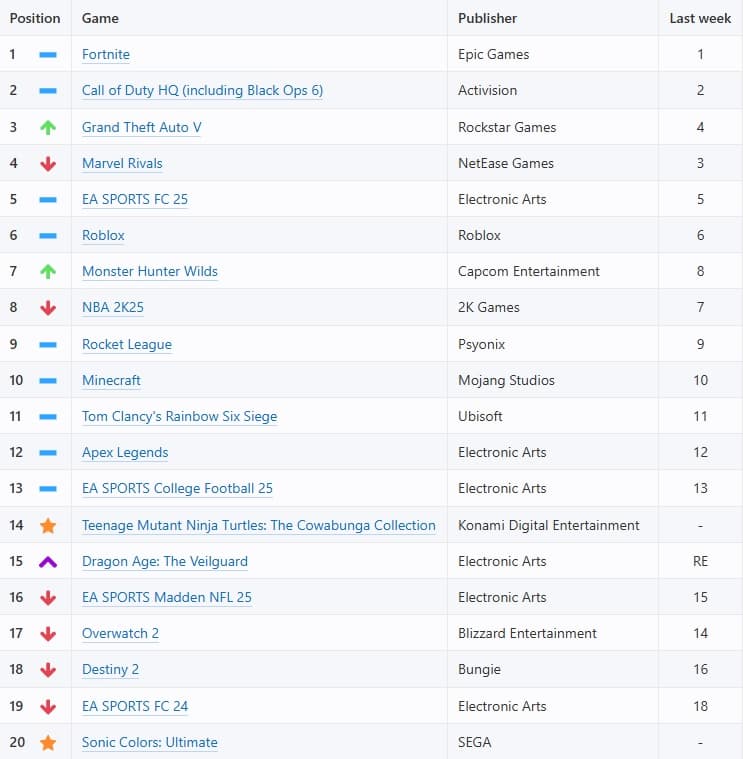
Task: Click the red down arrow beside NBA 2K25
Action: (x=48, y=308)
